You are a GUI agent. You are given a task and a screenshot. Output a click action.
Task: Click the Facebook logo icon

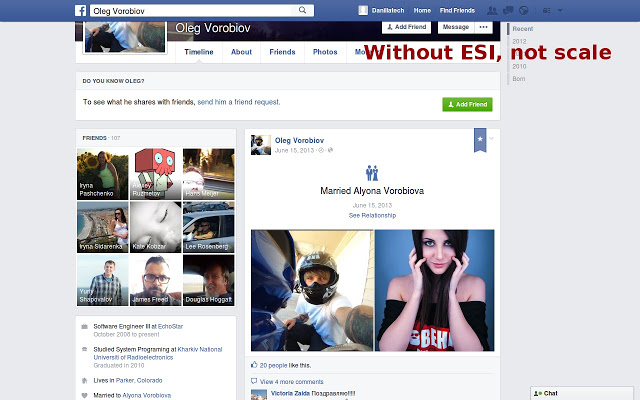[80, 11]
